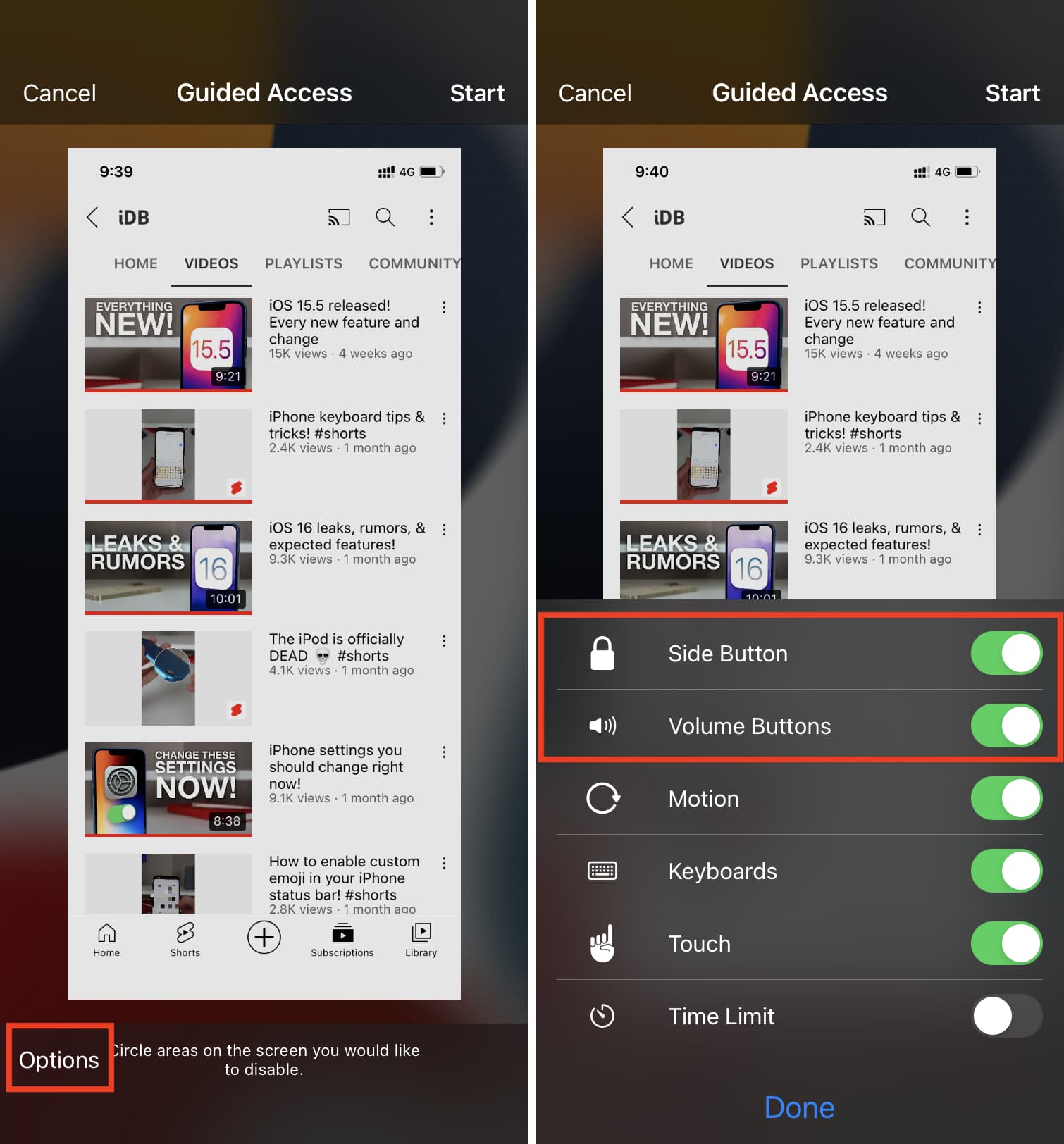Open more options for iPod is officially DEAD video

pyautogui.click(x=444, y=640)
